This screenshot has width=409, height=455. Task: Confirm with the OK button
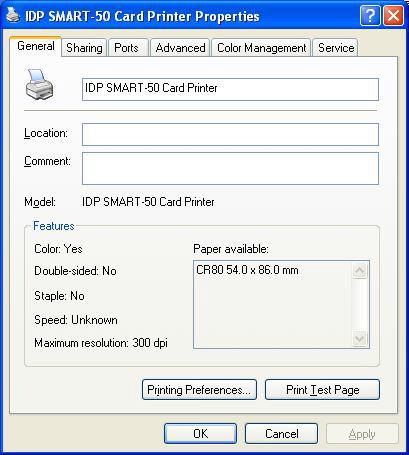tap(200, 434)
